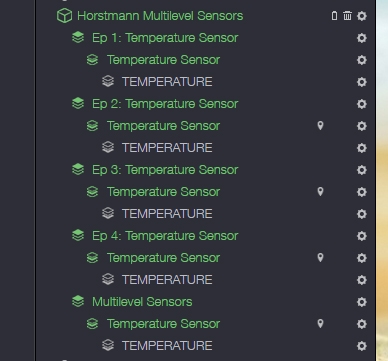
Task: Select Ep 1: Temperature Sensor endpoint
Action: (x=165, y=38)
